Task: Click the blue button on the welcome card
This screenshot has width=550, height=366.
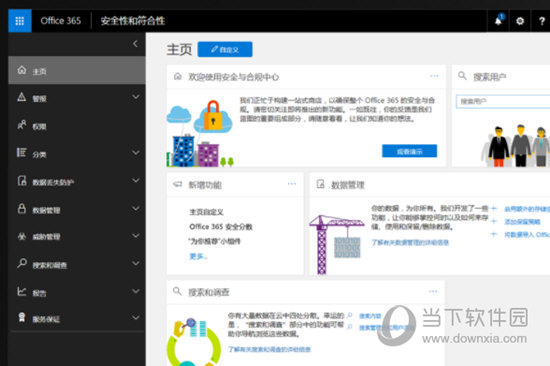Action: coord(409,151)
